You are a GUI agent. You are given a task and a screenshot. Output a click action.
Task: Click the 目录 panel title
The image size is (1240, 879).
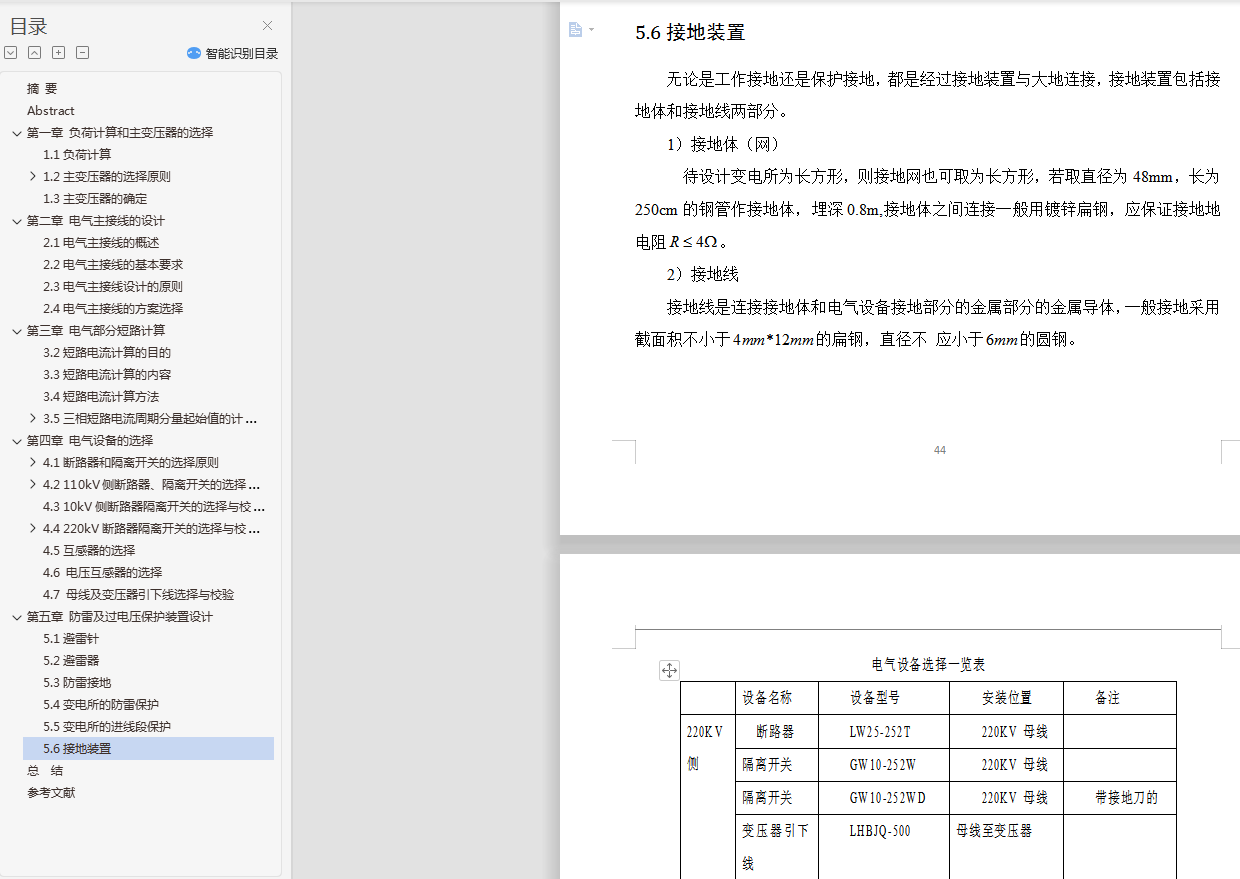[29, 26]
